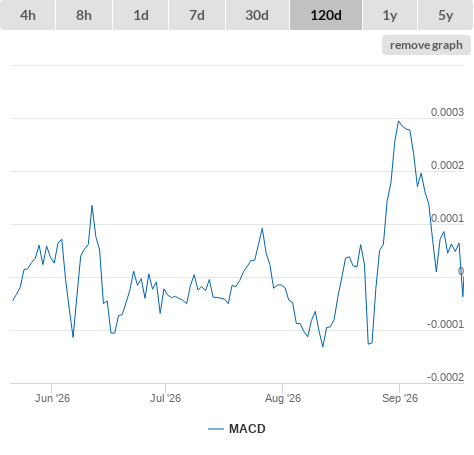Click the -0.0001 y-axis label

(445, 324)
